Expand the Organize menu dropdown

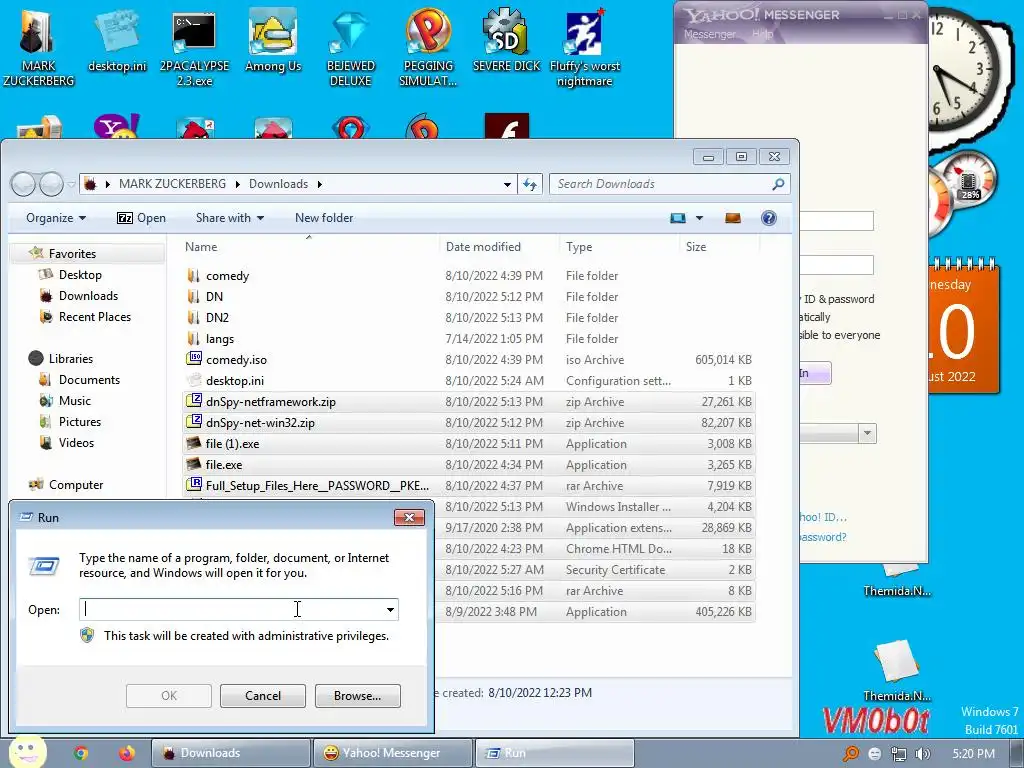point(82,218)
